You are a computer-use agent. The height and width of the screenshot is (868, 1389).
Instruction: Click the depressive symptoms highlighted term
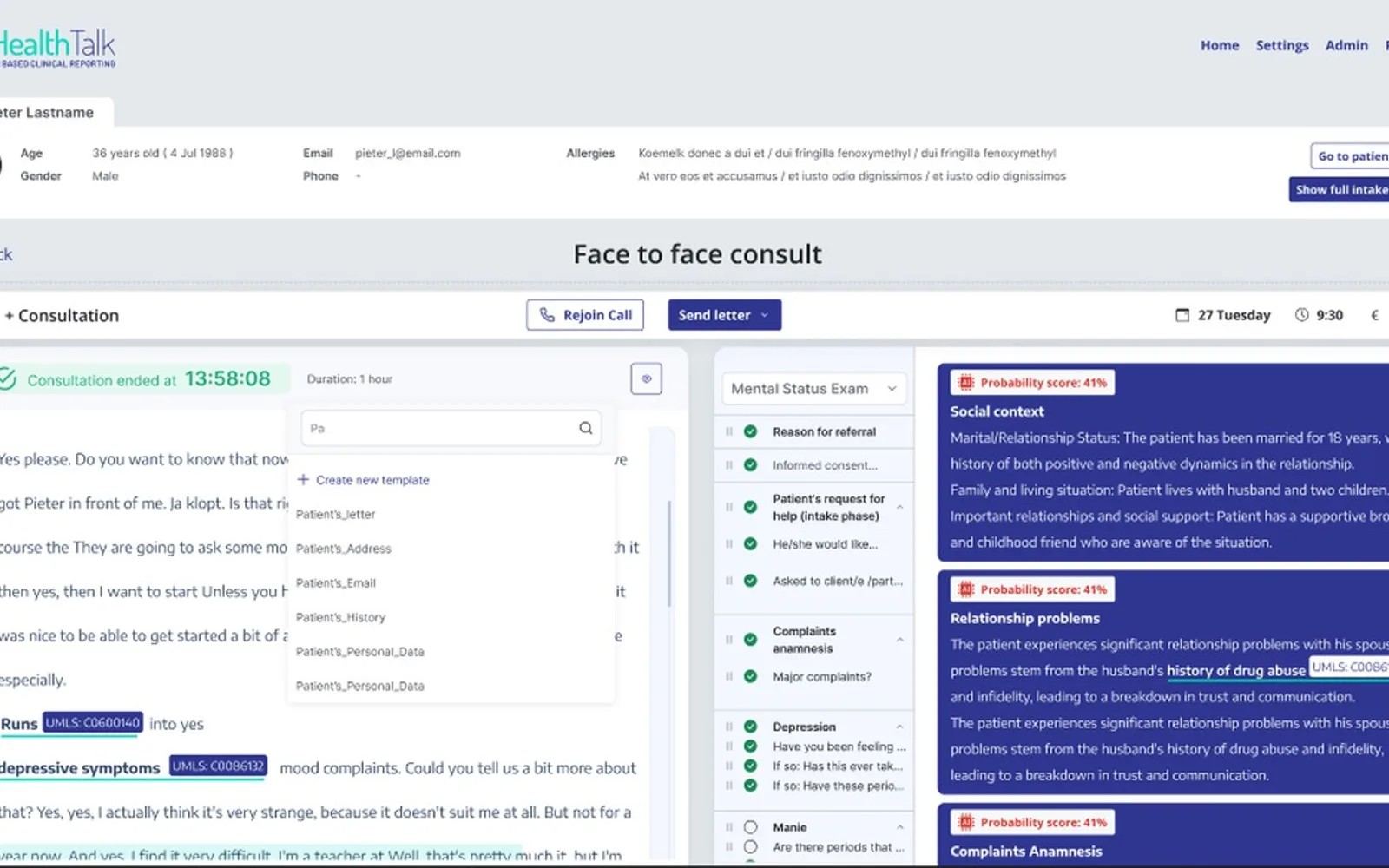(x=80, y=768)
